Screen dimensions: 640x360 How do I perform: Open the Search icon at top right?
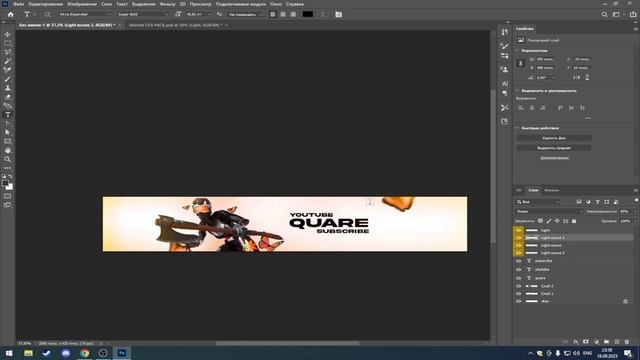coord(604,14)
